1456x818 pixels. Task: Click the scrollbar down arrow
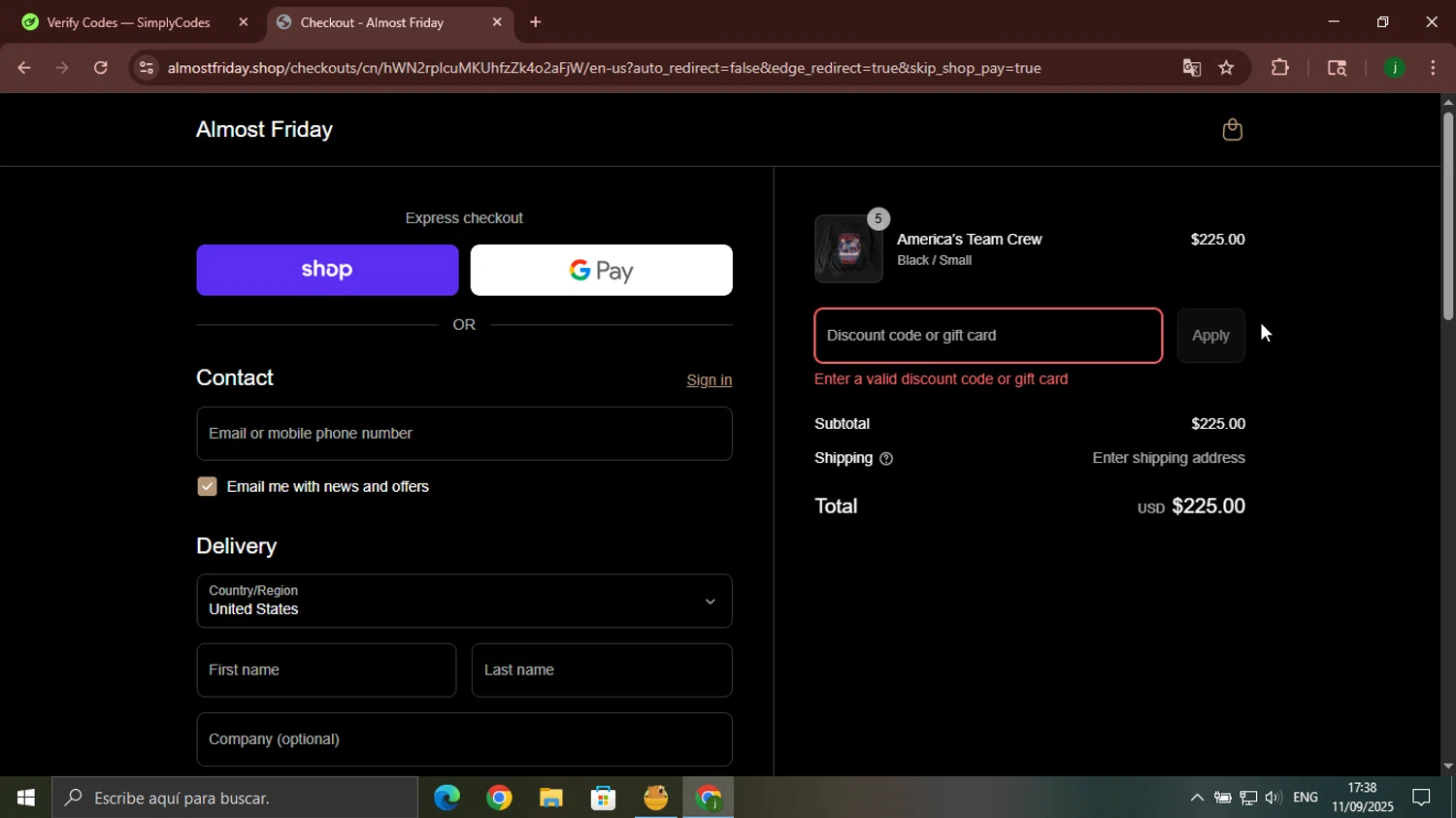(1447, 767)
